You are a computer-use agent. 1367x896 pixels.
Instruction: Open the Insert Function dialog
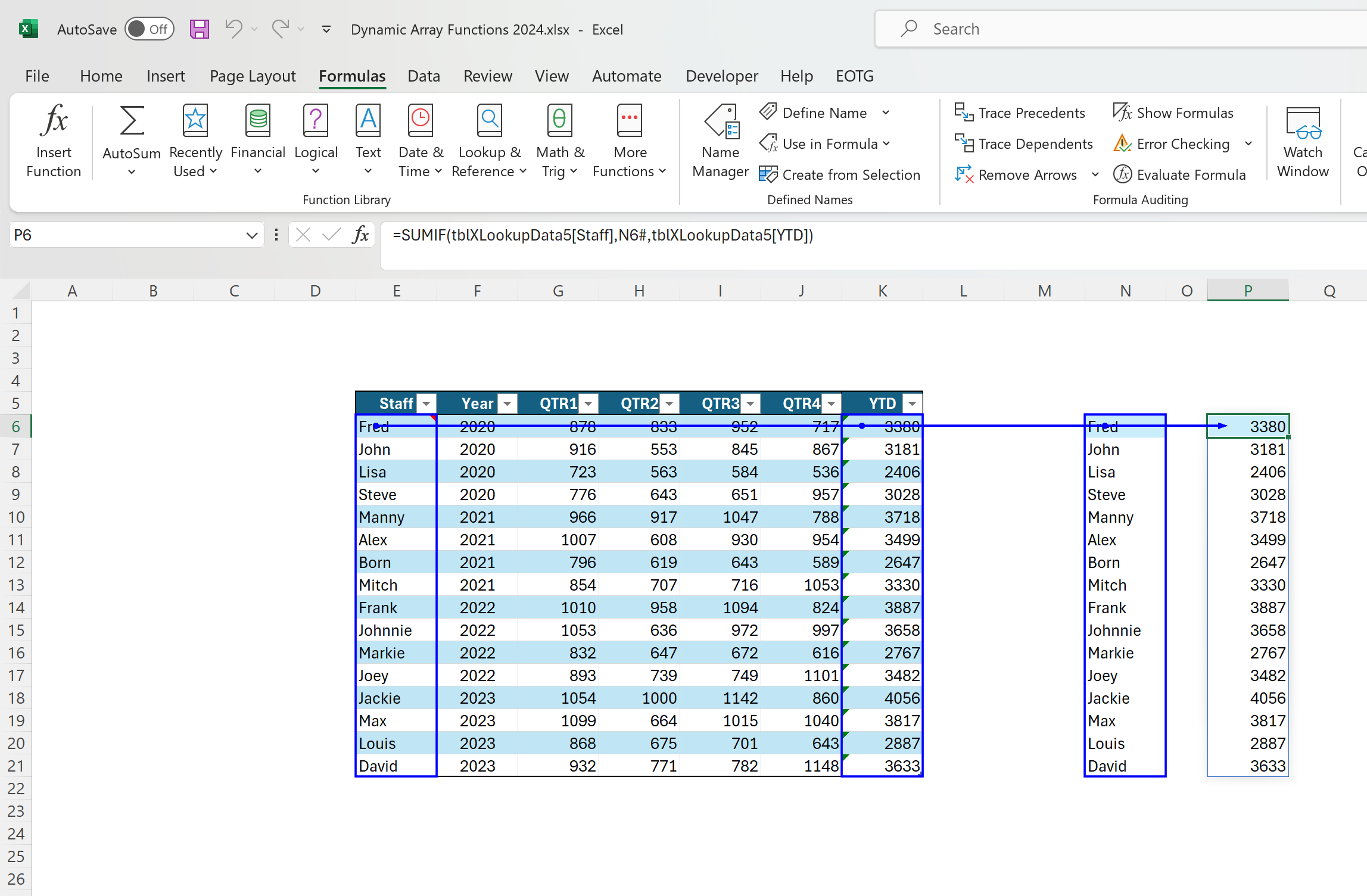[54, 140]
